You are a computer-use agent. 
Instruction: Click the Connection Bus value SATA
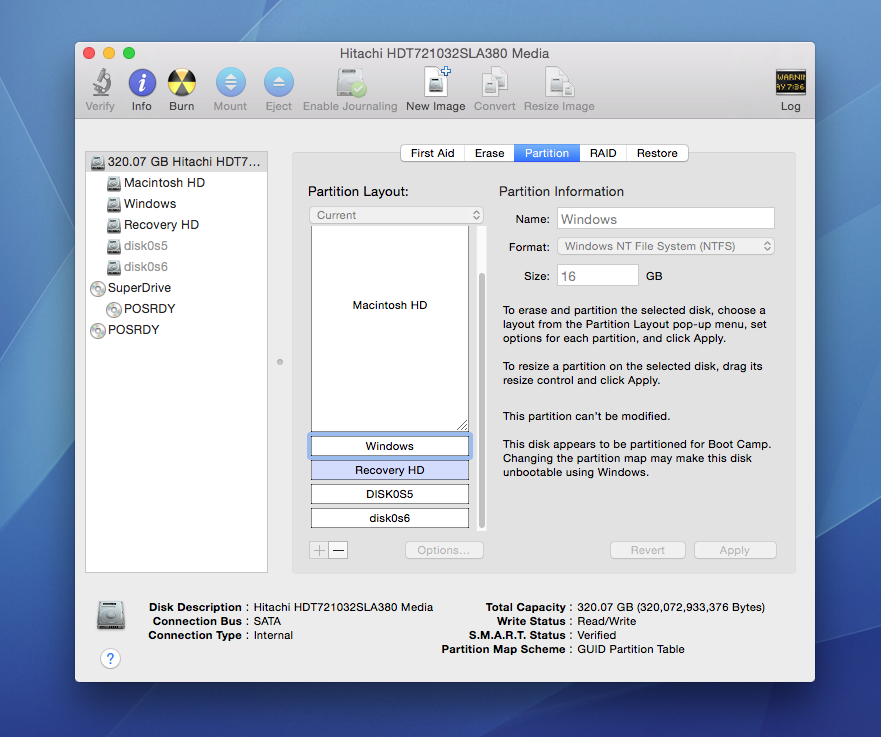click(267, 621)
